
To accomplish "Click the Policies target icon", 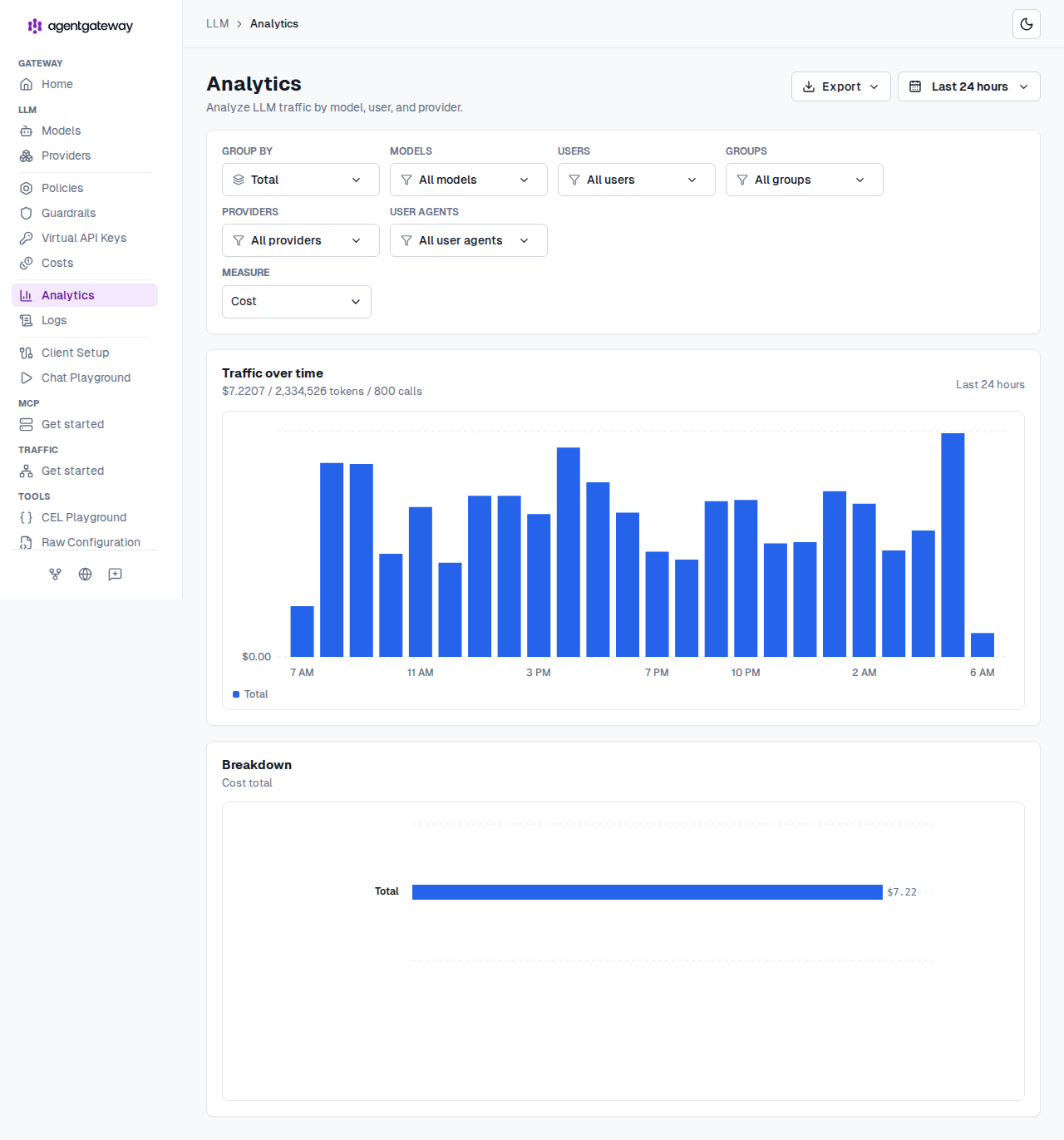I will pos(27,188).
